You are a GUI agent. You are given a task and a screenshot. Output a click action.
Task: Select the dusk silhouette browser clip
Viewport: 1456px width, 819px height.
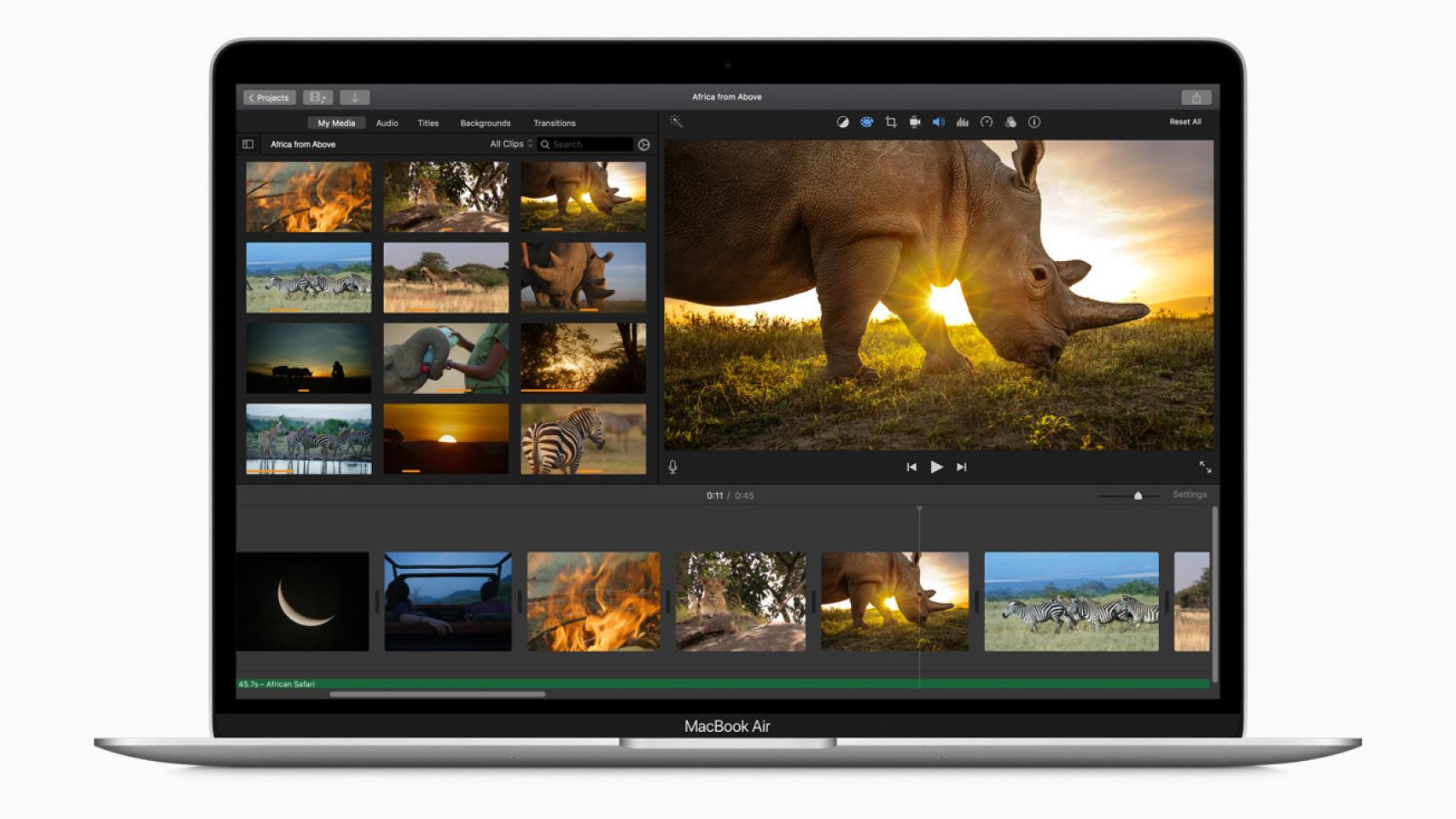point(308,357)
